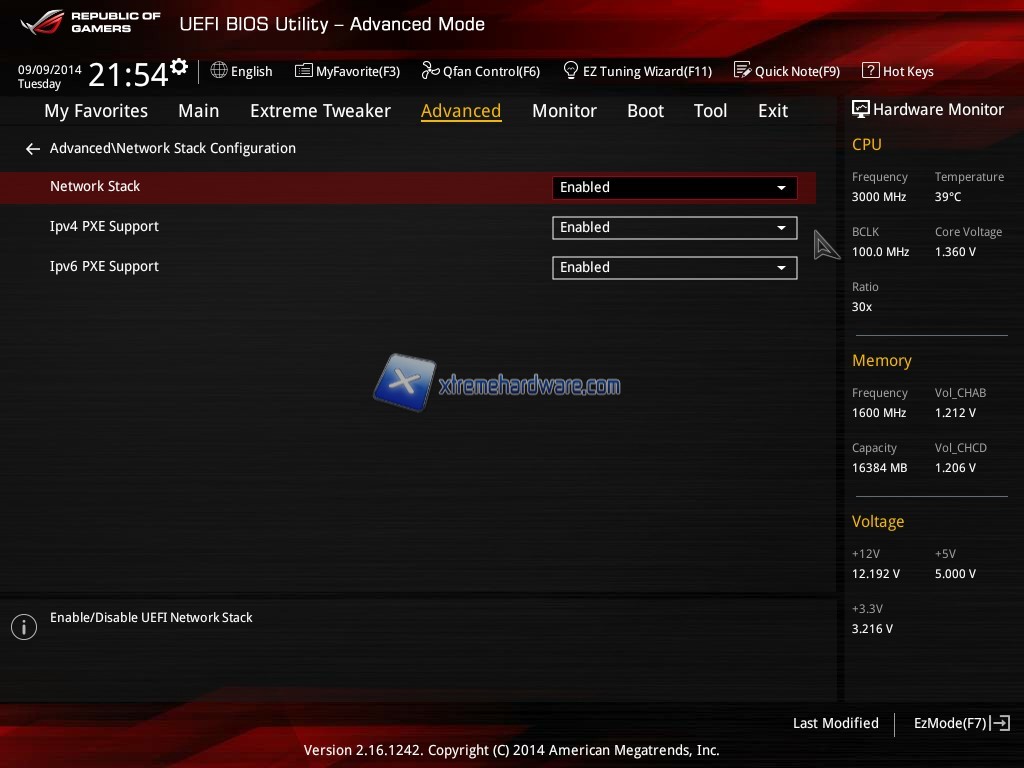The image size is (1024, 768).
Task: Click the Last Modified button
Action: pyautogui.click(x=835, y=723)
